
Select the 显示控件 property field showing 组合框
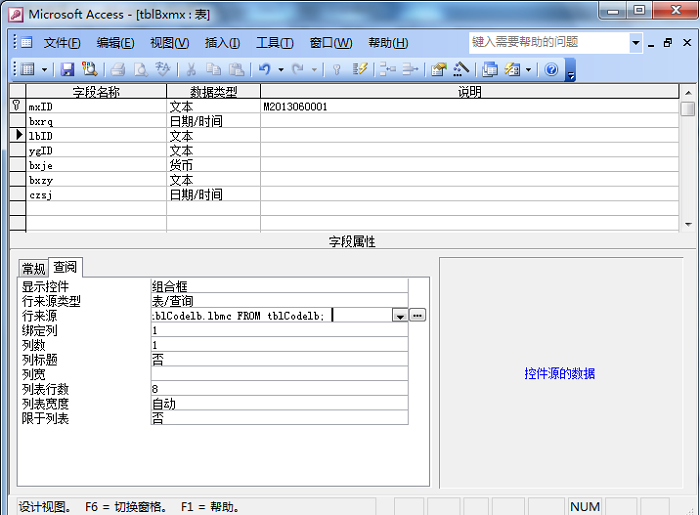[x=278, y=286]
